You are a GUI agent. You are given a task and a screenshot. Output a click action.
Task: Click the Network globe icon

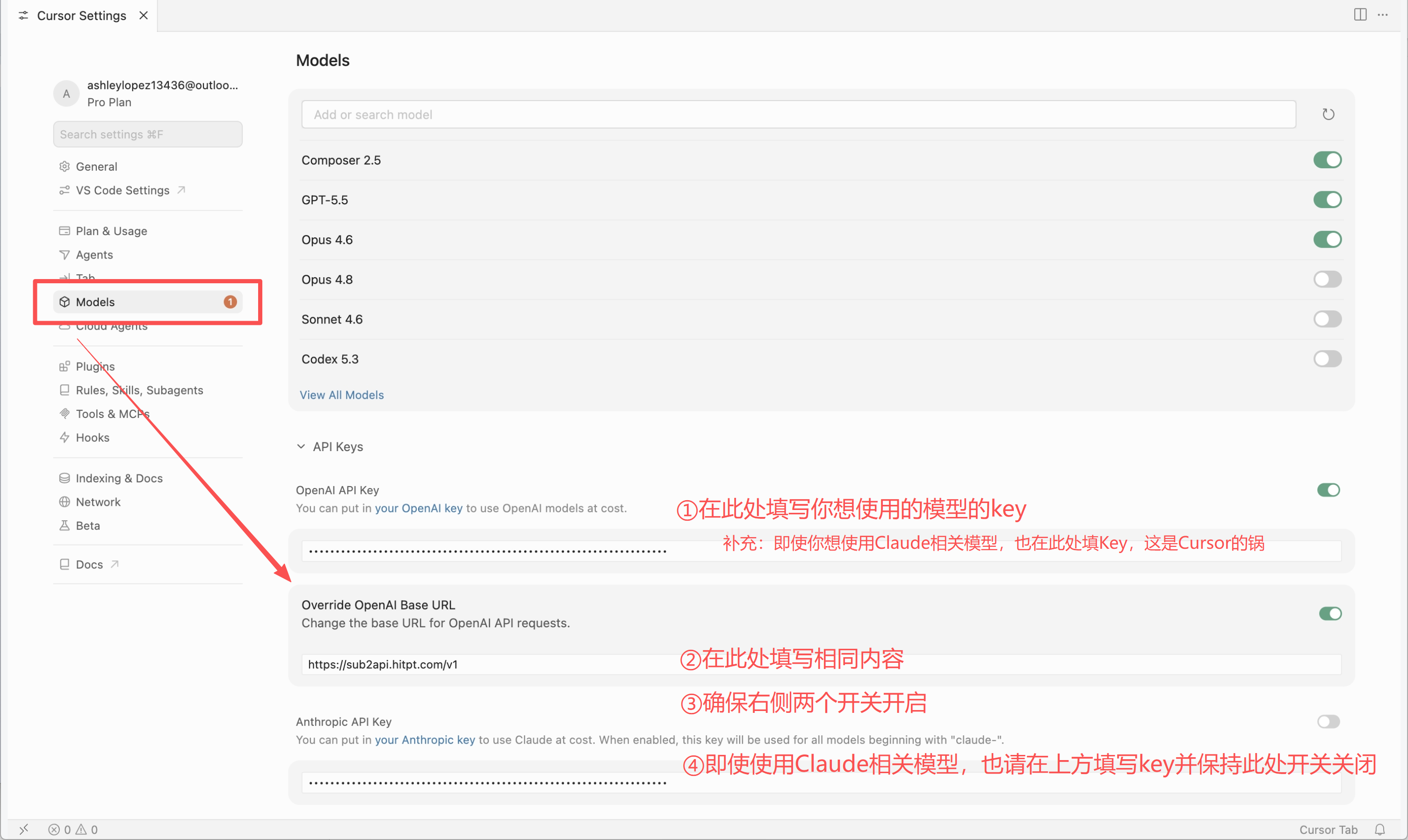[x=65, y=502]
